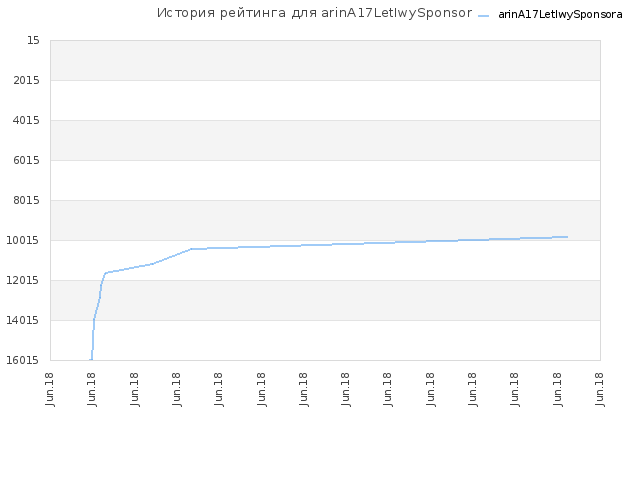The width and height of the screenshot is (640, 480).
Task: Click the chart title text
Action: (314, 13)
